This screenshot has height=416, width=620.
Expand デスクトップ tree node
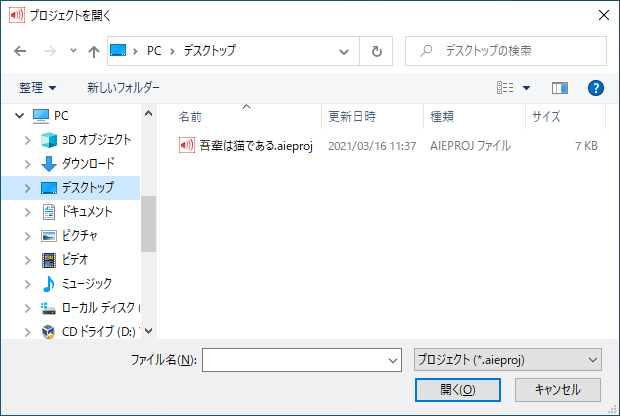coord(27,188)
